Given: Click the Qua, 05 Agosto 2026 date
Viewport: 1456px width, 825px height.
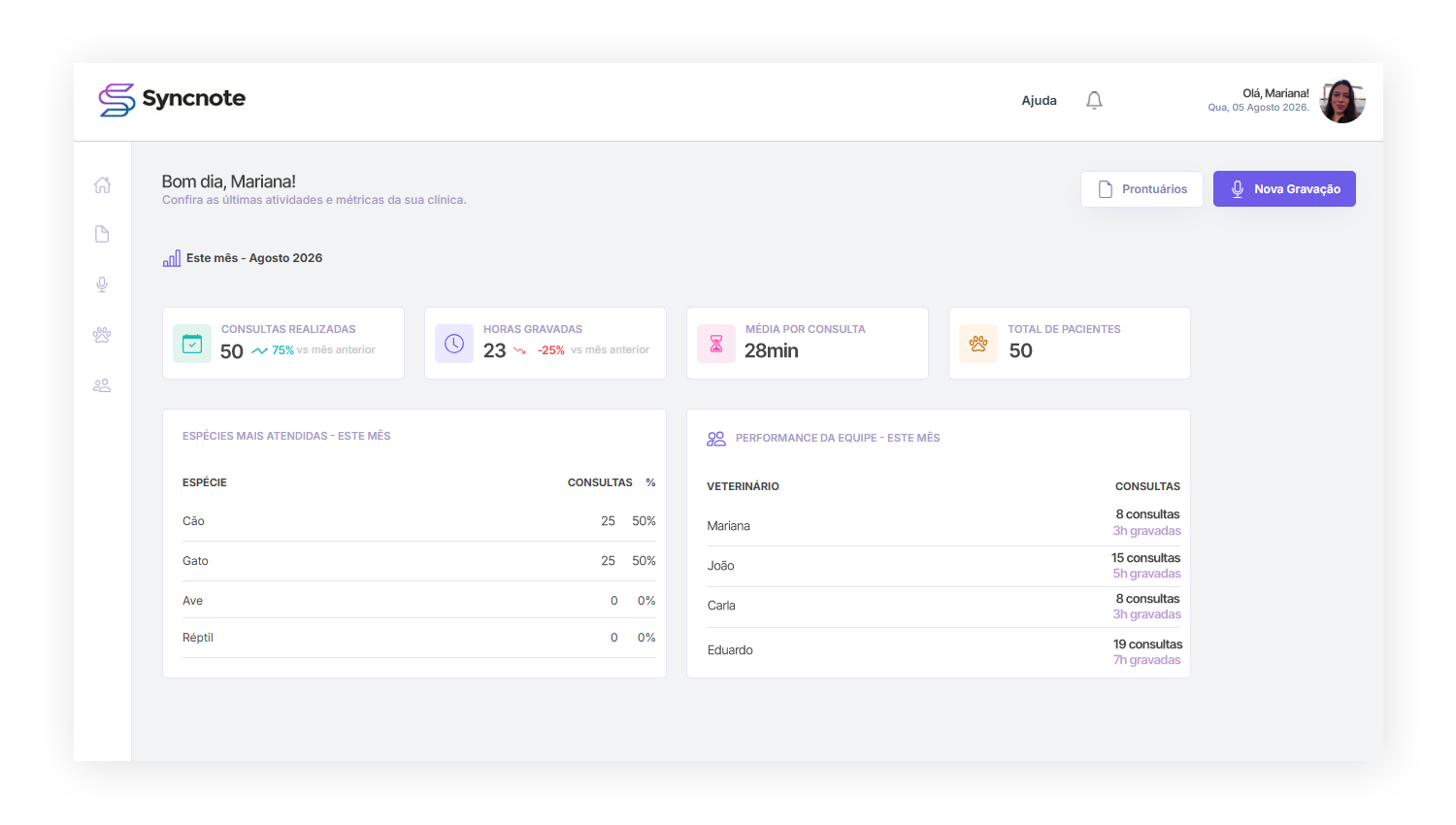Looking at the screenshot, I should point(1258,108).
